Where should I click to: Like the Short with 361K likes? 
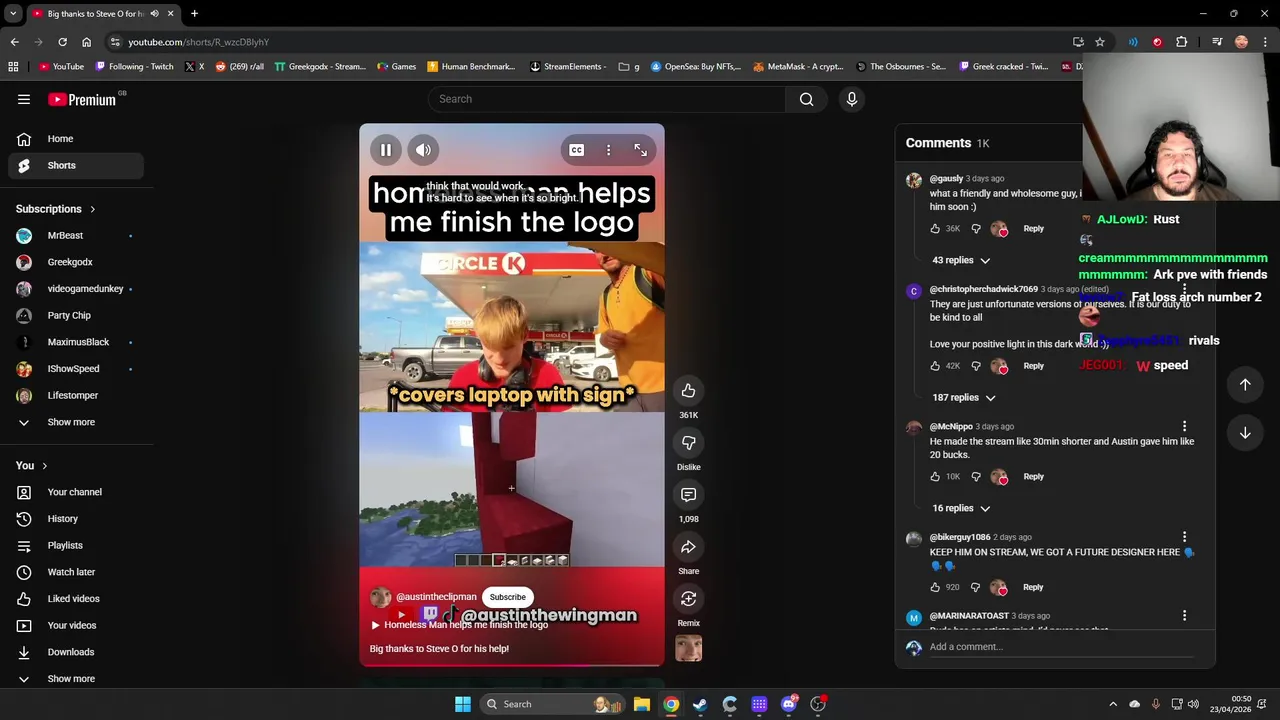point(688,391)
